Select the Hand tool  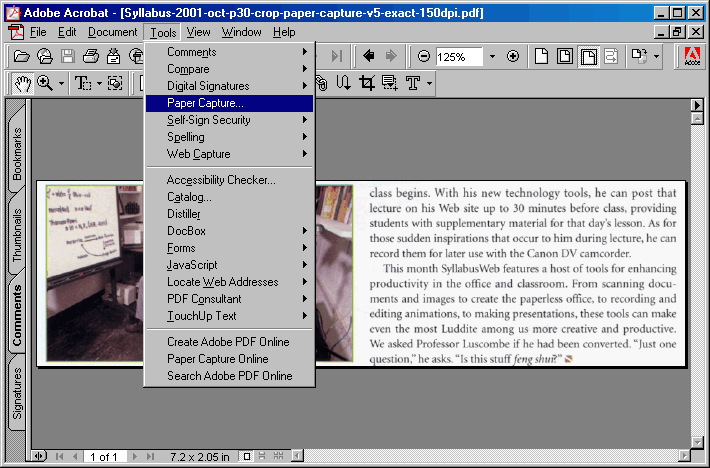(22, 83)
